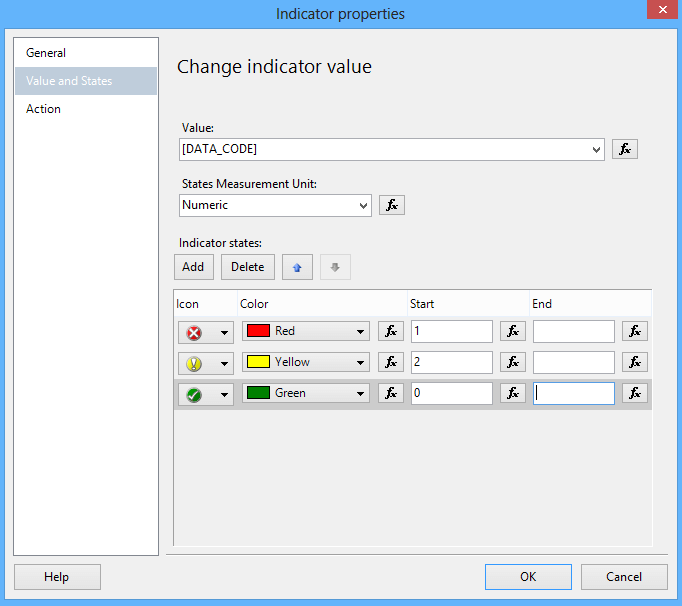Open Start expression editor for Green row
The width and height of the screenshot is (682, 606).
[513, 393]
